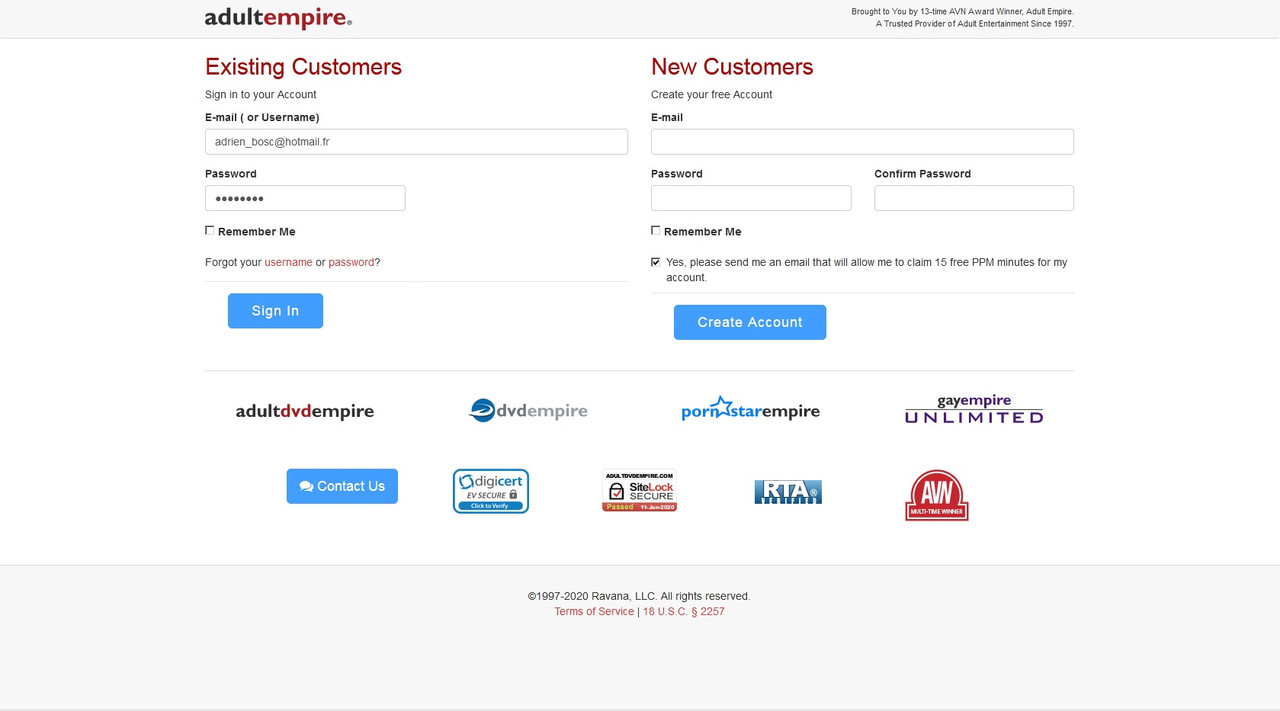Select the Existing Customers heading
Screen dimensions: 1280x711
pos(303,67)
